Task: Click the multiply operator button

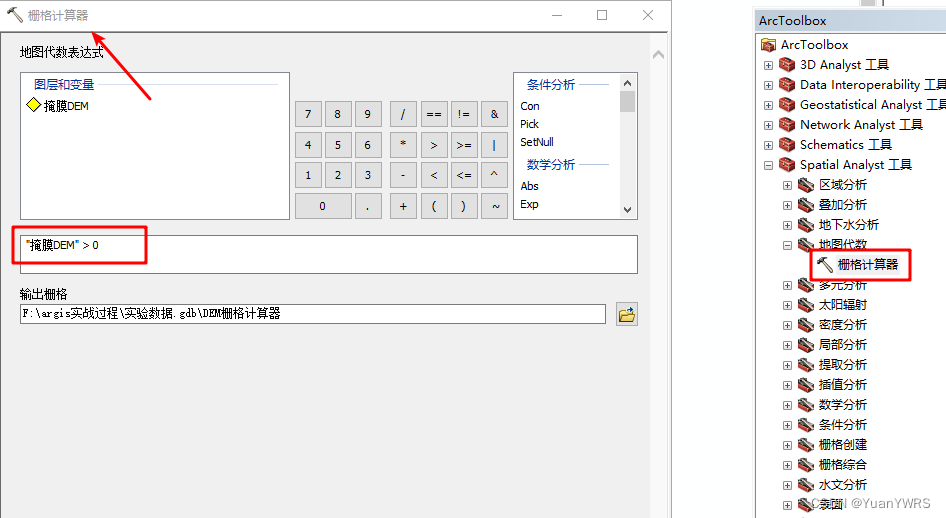Action: point(403,145)
